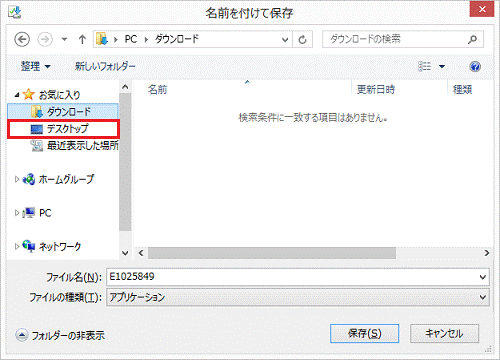Click the デスクトップ monitor icon
The width and height of the screenshot is (500, 360).
coord(37,129)
